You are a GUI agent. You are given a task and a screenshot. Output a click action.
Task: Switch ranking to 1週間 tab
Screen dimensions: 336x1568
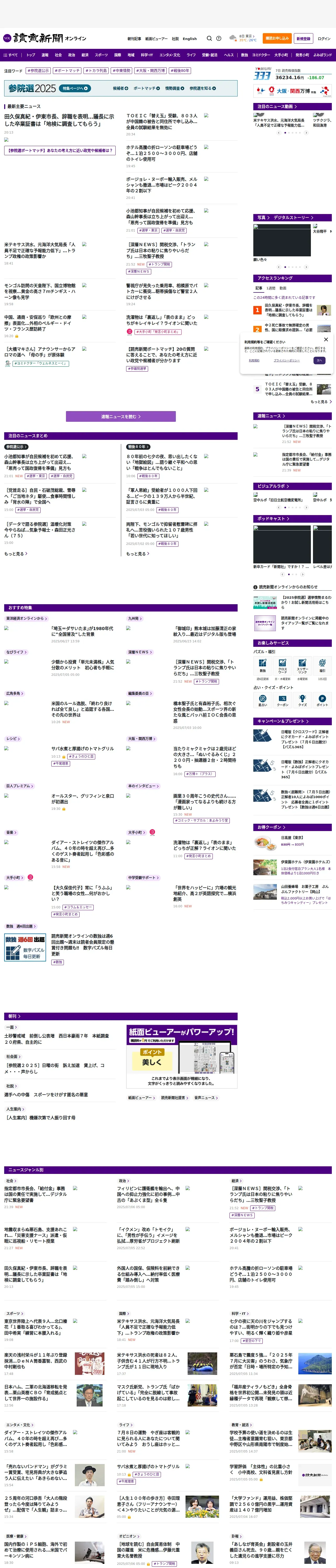271,289
